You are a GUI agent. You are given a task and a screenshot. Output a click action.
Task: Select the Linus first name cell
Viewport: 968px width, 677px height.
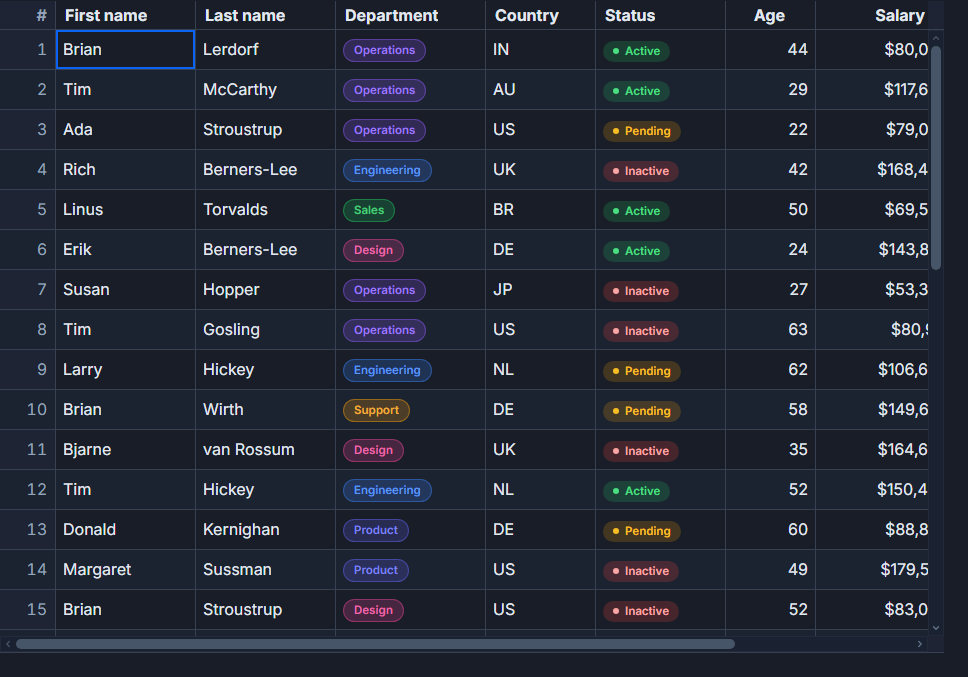click(125, 209)
